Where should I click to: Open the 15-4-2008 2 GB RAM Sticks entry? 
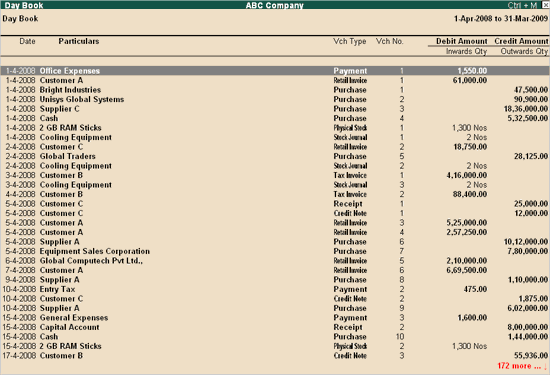click(x=275, y=346)
